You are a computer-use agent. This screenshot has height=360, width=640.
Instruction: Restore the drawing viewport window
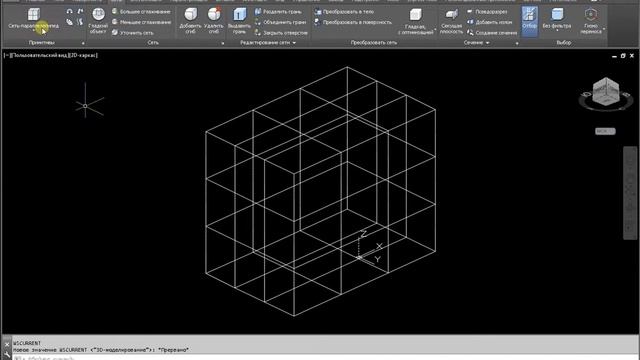click(623, 56)
